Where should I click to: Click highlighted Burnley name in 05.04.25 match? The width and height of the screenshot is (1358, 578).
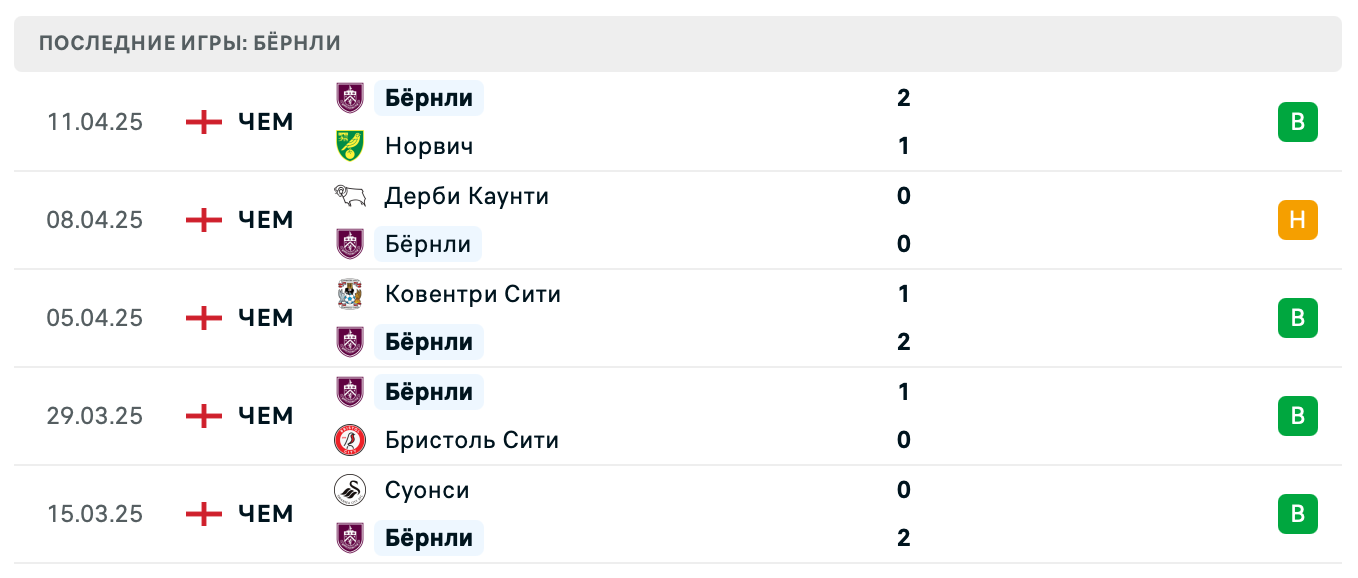pos(429,342)
